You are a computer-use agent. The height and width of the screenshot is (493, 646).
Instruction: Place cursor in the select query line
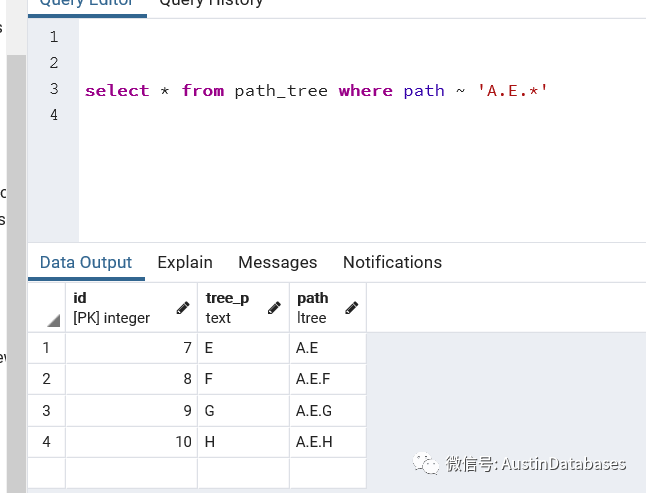[x=316, y=91]
